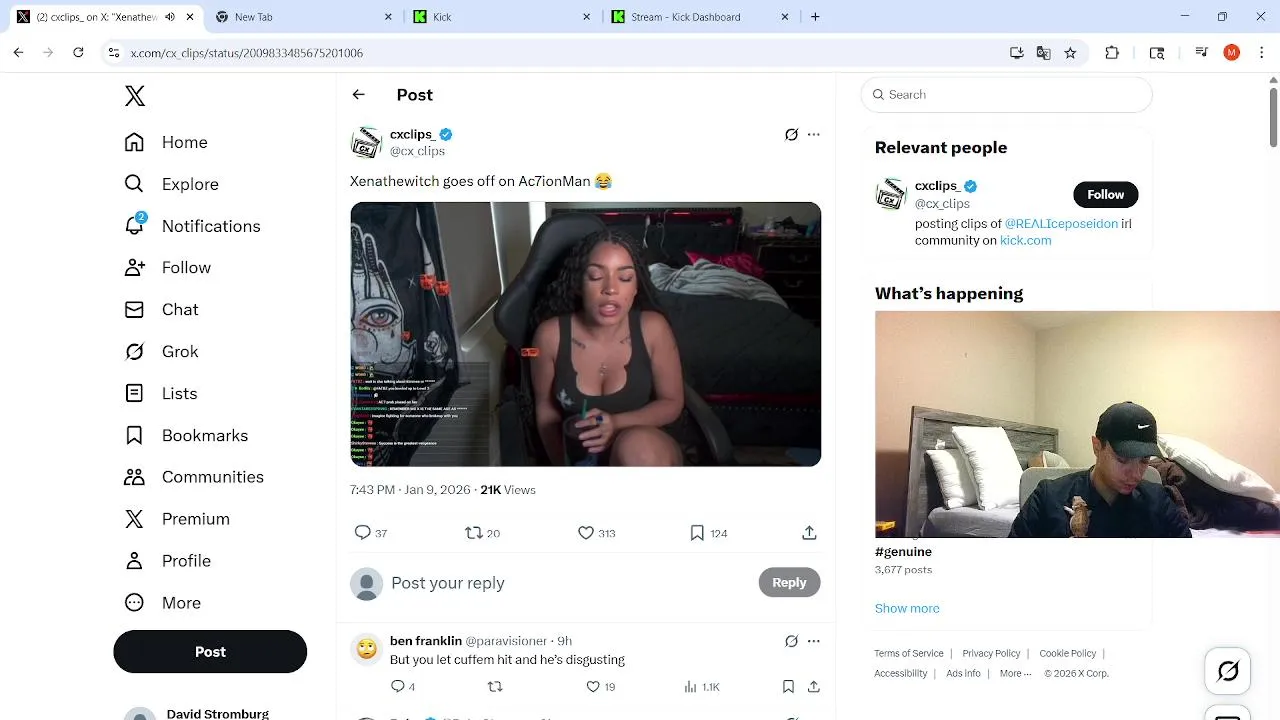Open more options on cxclips_ post
Viewport: 1280px width, 720px height.
click(813, 134)
